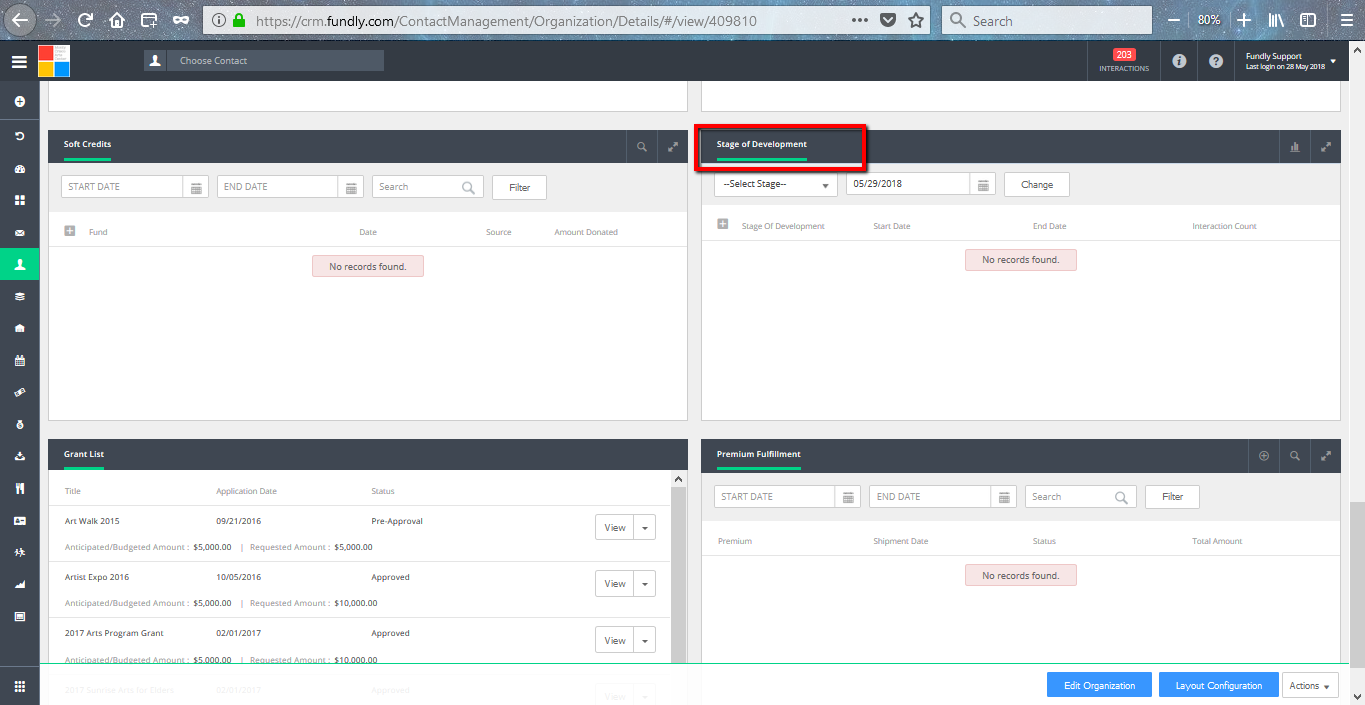This screenshot has width=1365, height=705.
Task: Click the search icon in Premium Fulfillment header
Action: 1295,456
